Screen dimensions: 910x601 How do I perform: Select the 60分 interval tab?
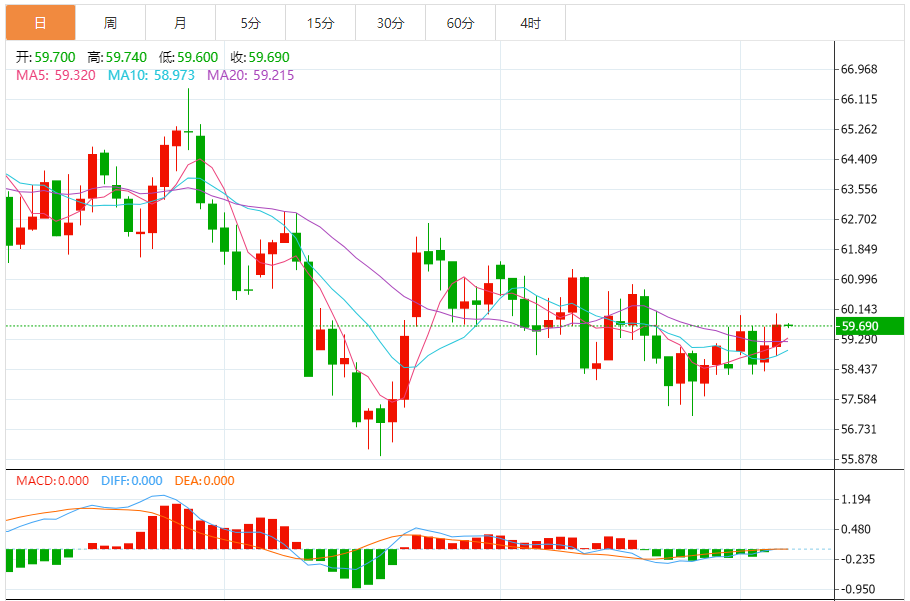point(460,23)
